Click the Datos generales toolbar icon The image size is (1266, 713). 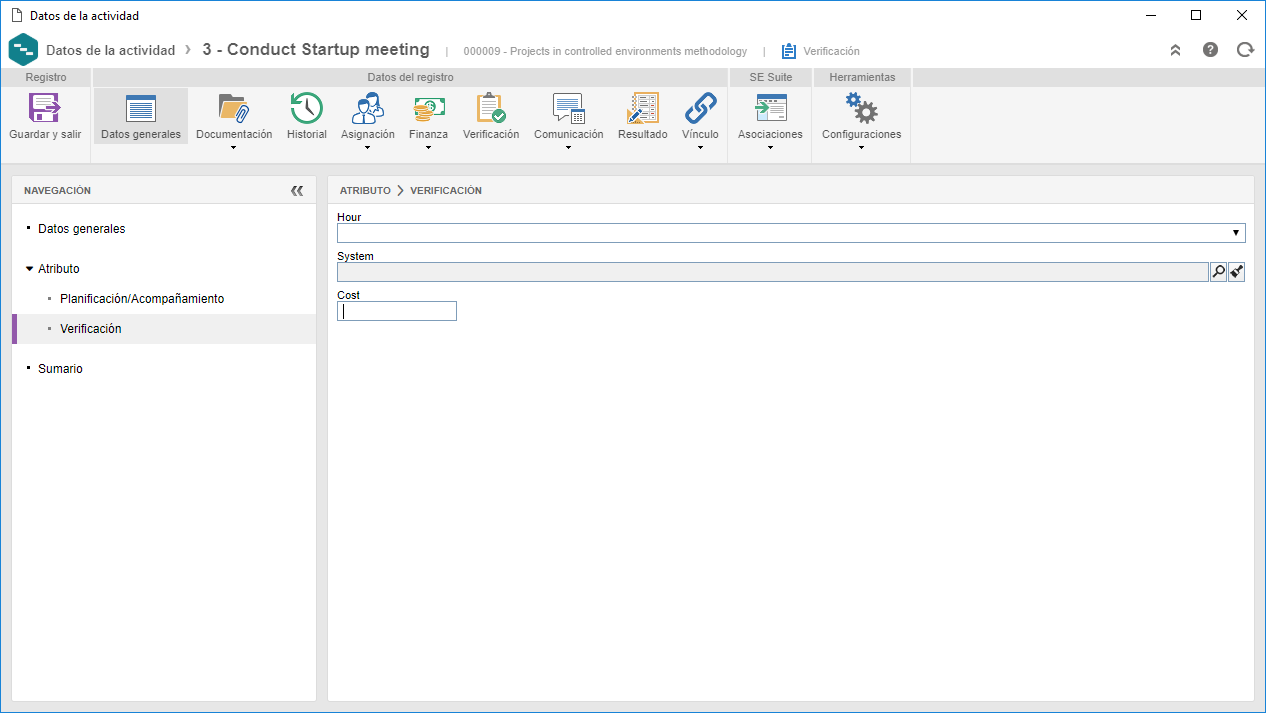pyautogui.click(x=141, y=108)
